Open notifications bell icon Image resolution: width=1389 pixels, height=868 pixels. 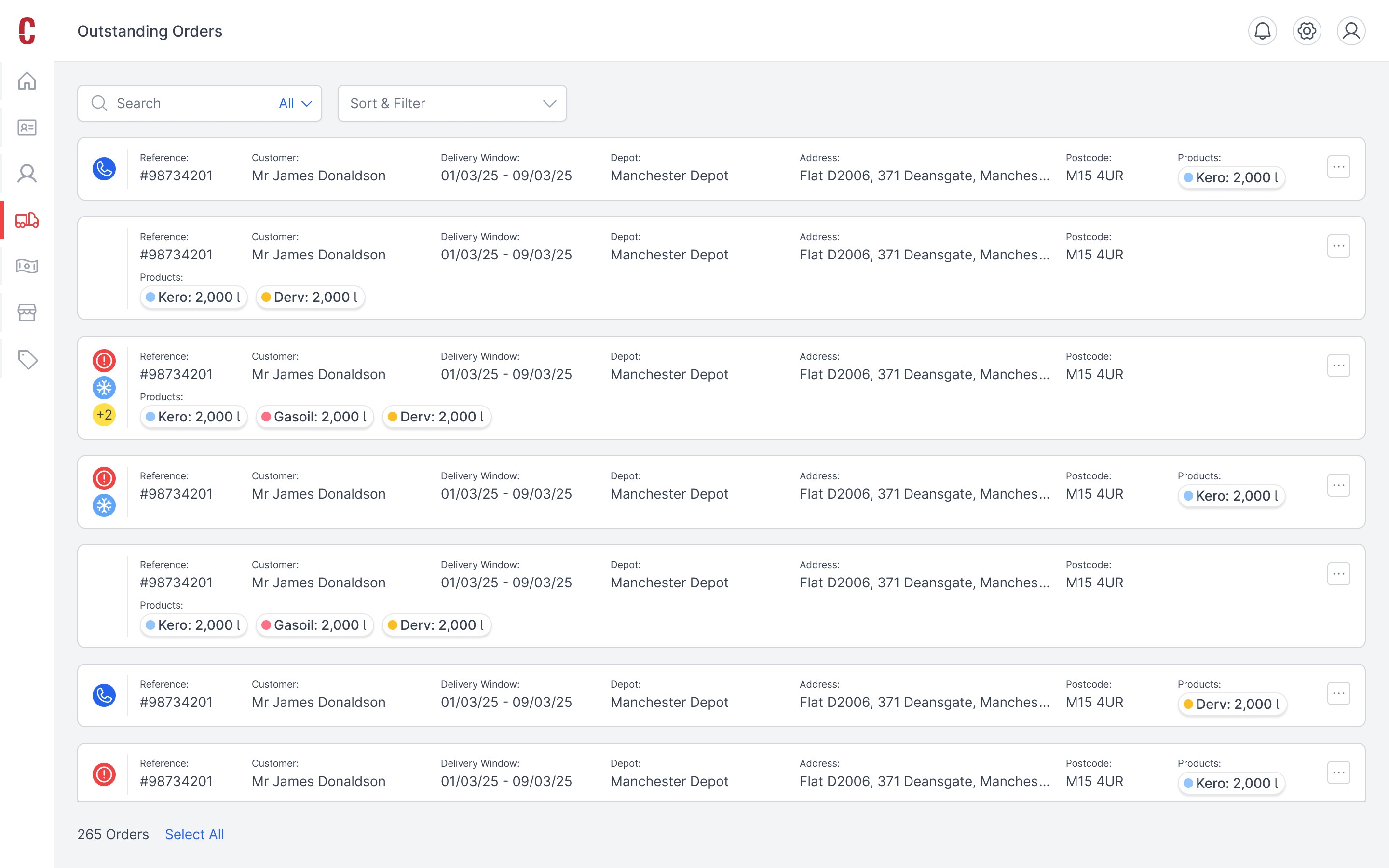(1262, 30)
